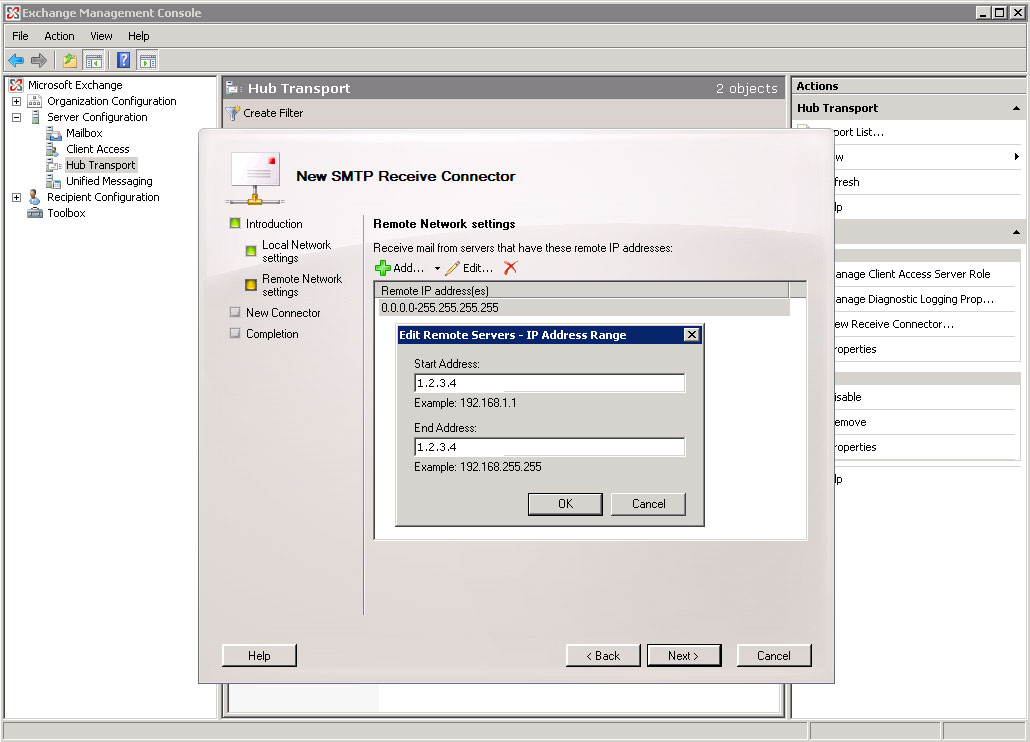This screenshot has height=742, width=1030.
Task: Select Toolbox in the console tree
Action: 66,213
